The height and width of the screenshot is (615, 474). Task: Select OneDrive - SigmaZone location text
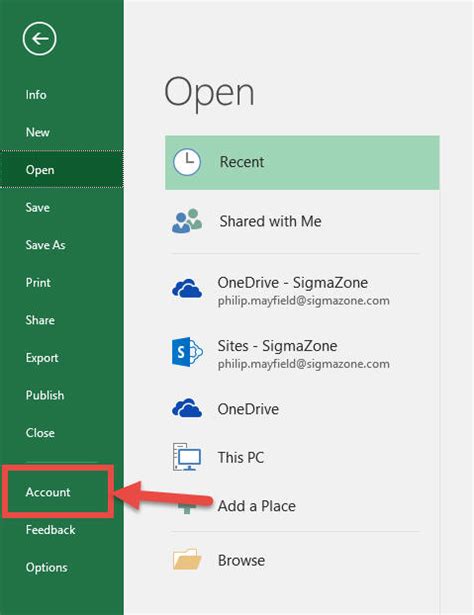tap(293, 282)
